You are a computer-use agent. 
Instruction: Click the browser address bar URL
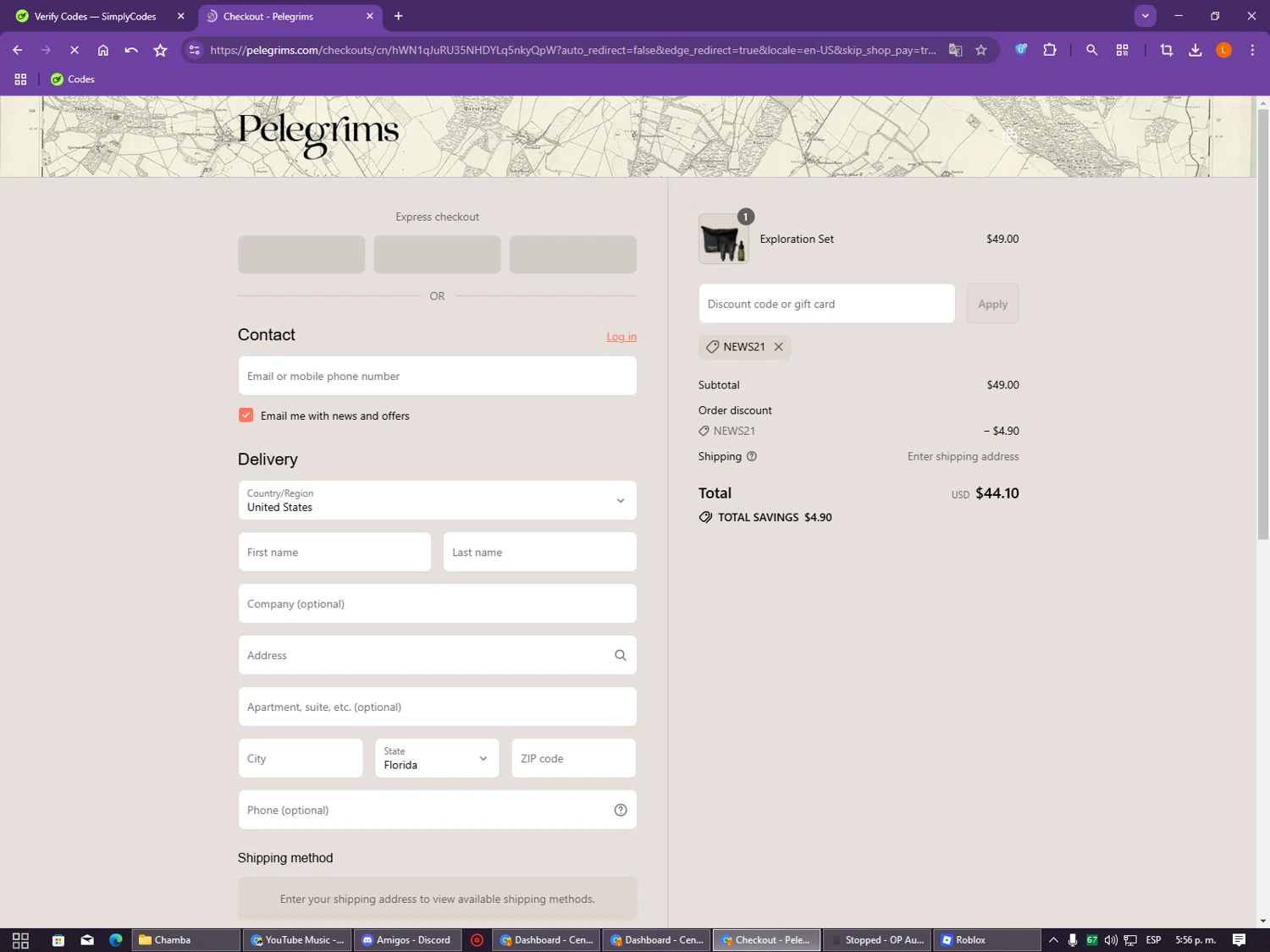tap(573, 50)
